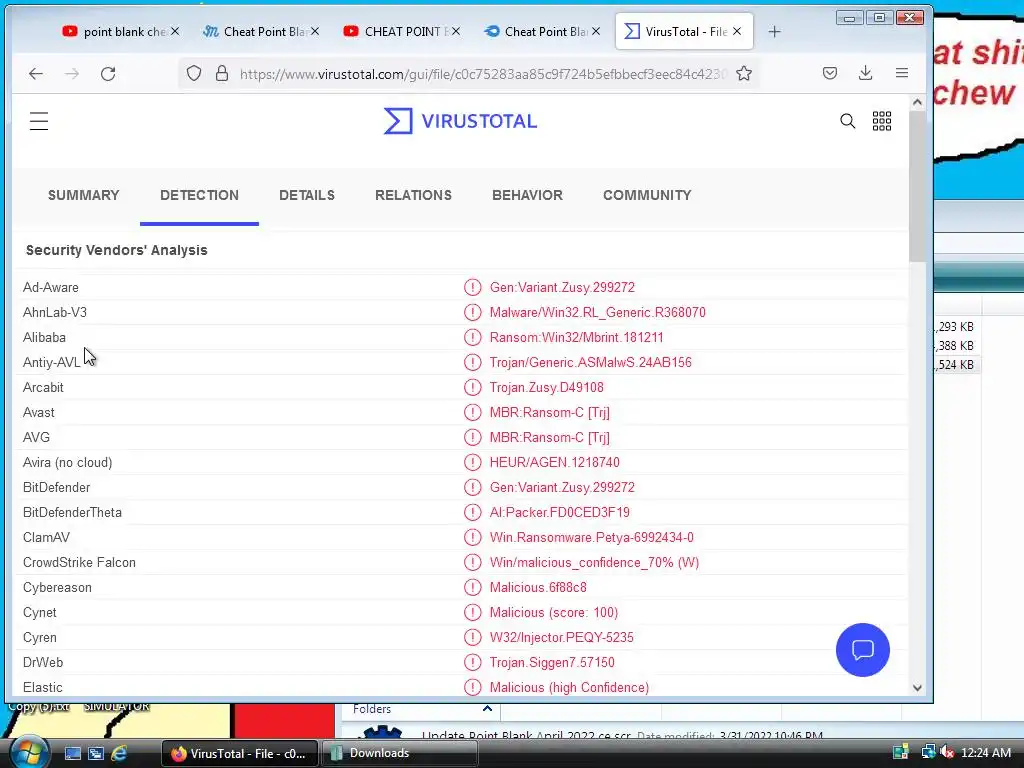The image size is (1024, 768).
Task: Open the RELATIONS tab
Action: click(413, 195)
